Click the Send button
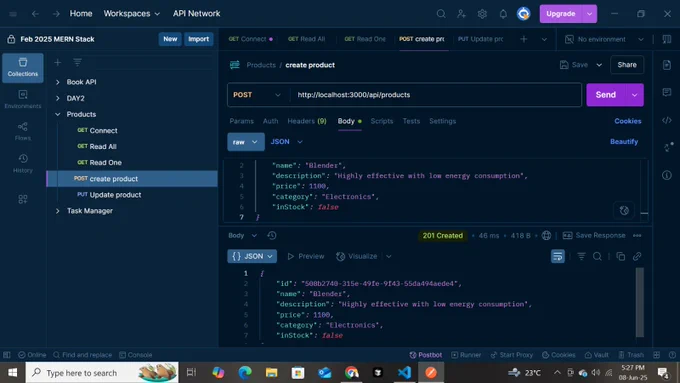 [x=606, y=95]
